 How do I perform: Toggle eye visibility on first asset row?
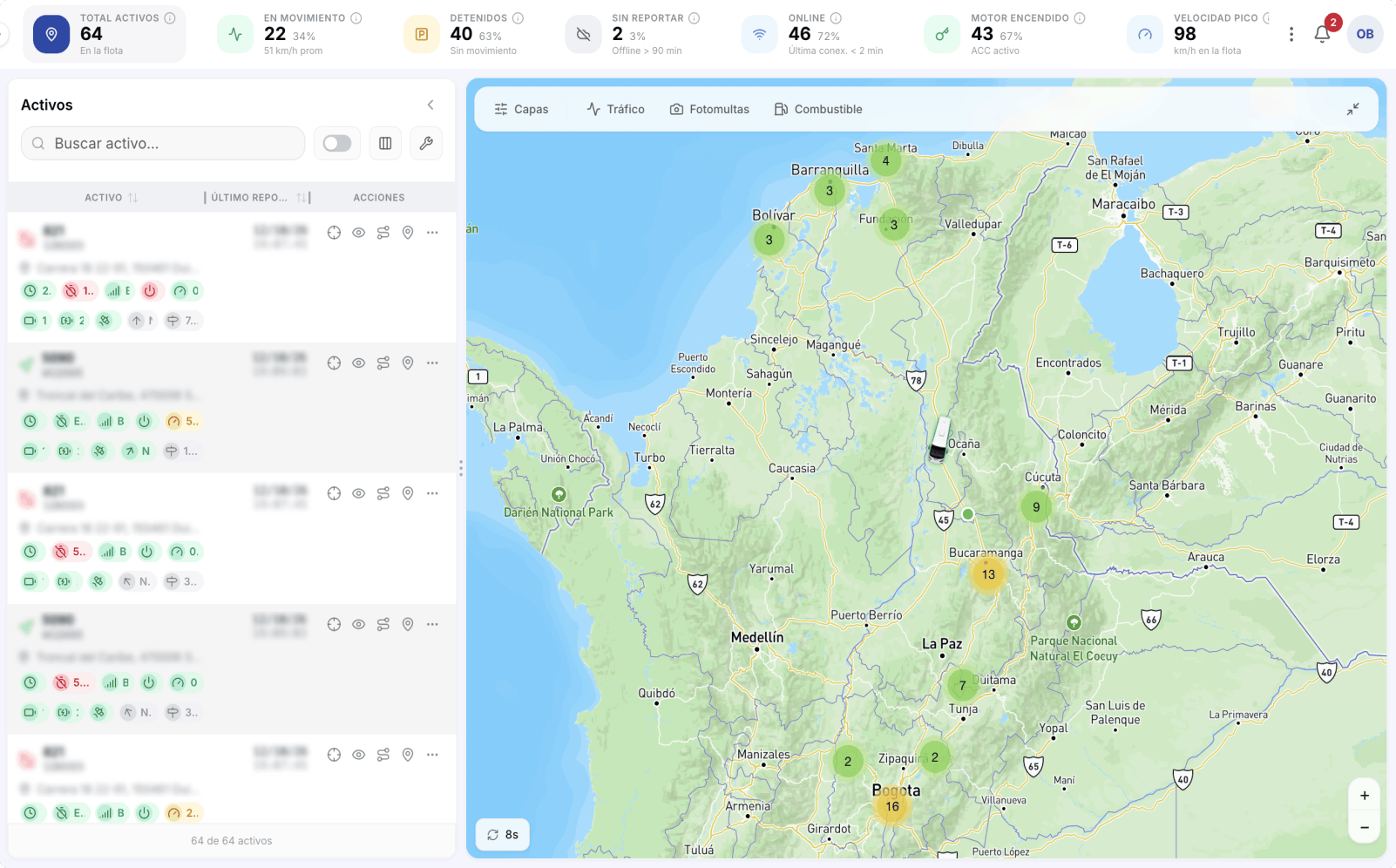(x=358, y=233)
